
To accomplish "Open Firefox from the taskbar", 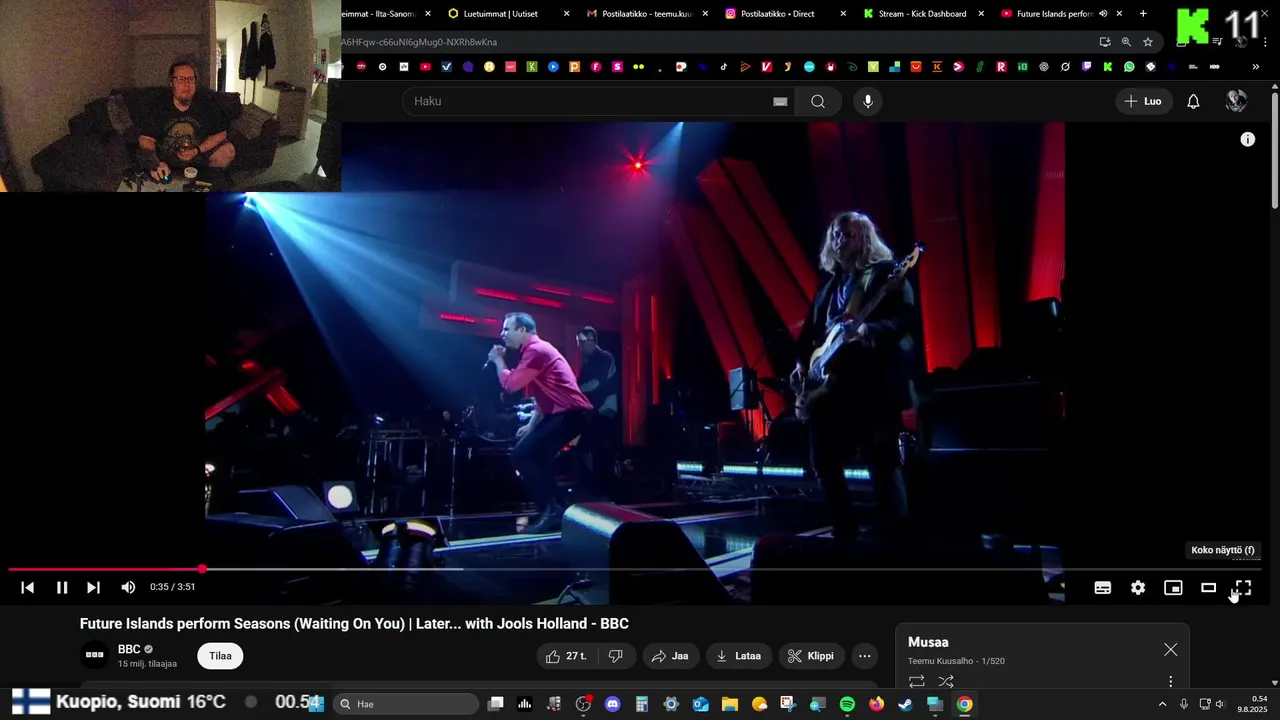I will (876, 704).
